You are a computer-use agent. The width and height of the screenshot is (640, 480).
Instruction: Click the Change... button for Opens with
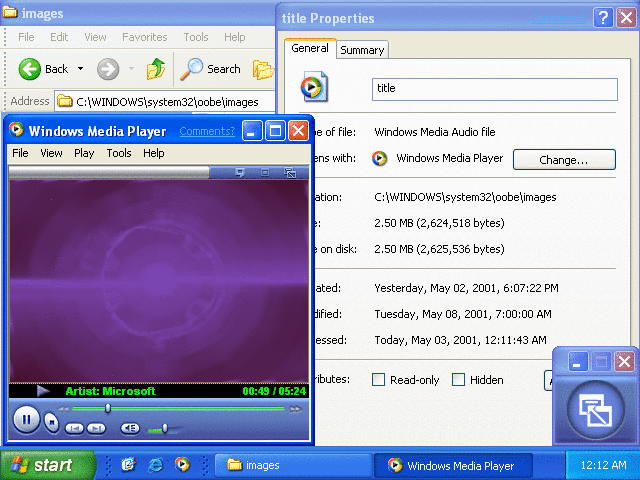564,160
